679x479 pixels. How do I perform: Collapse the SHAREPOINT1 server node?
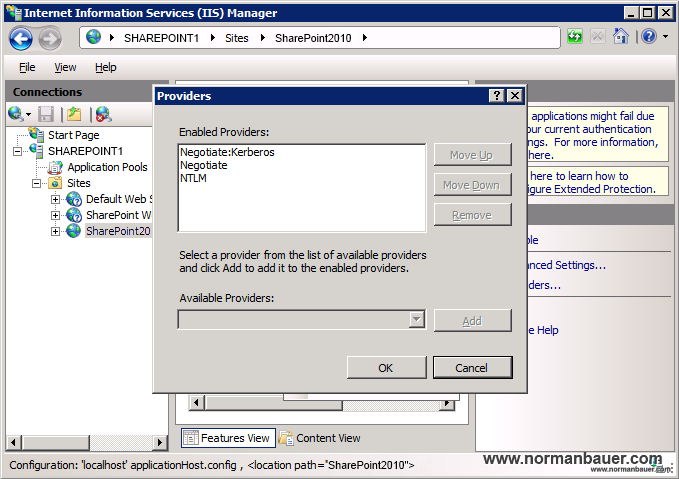pos(17,152)
